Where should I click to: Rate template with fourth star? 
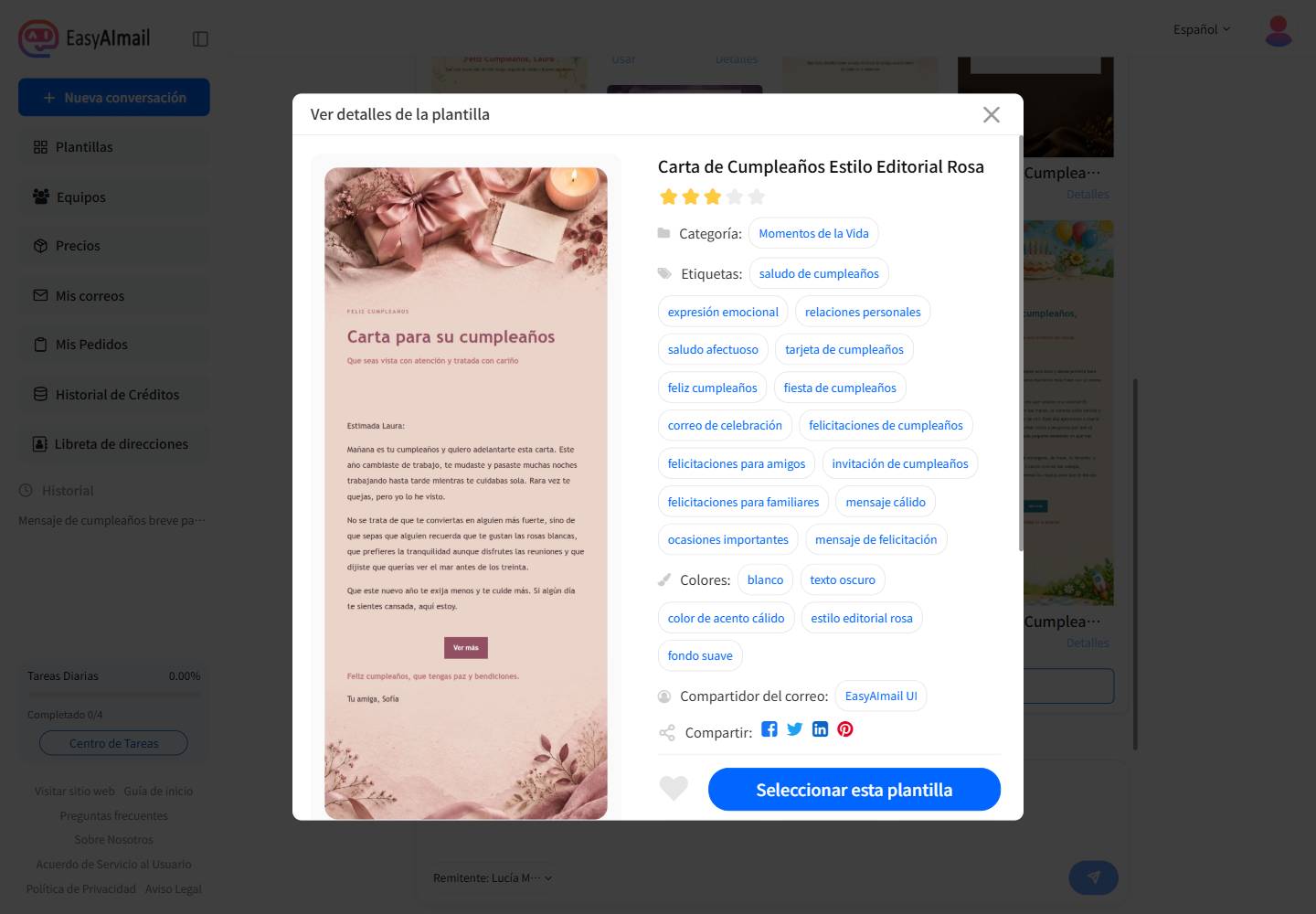(734, 197)
